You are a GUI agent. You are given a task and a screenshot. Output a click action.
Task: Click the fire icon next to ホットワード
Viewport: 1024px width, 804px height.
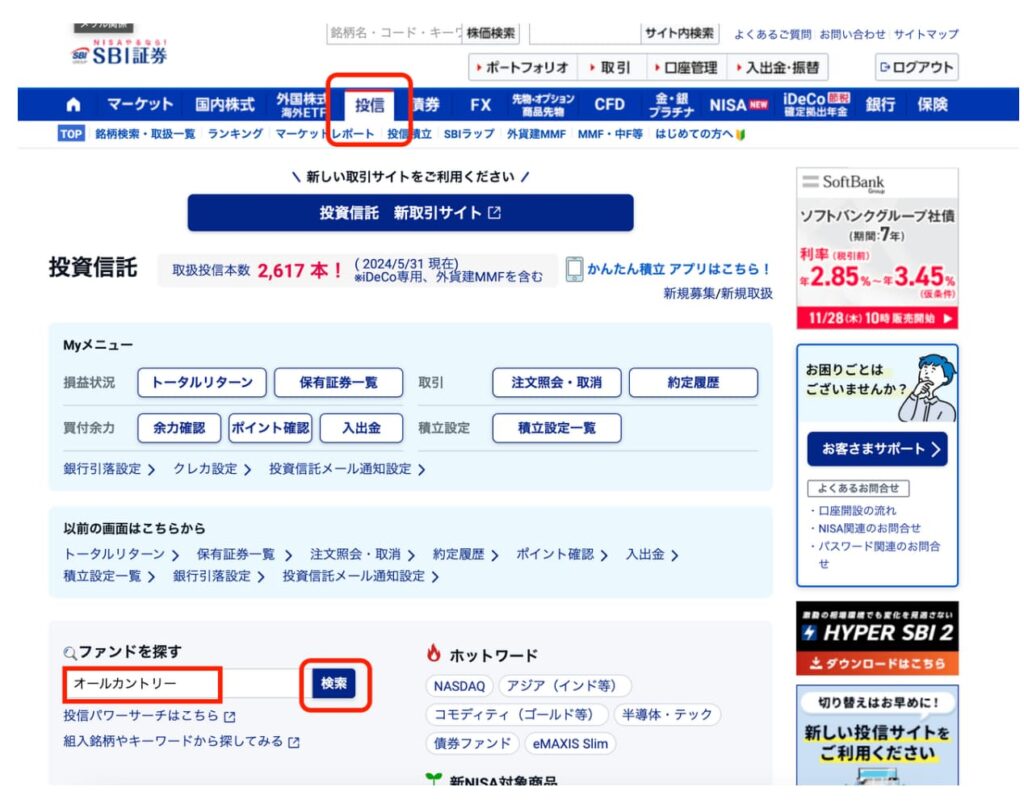(x=434, y=653)
